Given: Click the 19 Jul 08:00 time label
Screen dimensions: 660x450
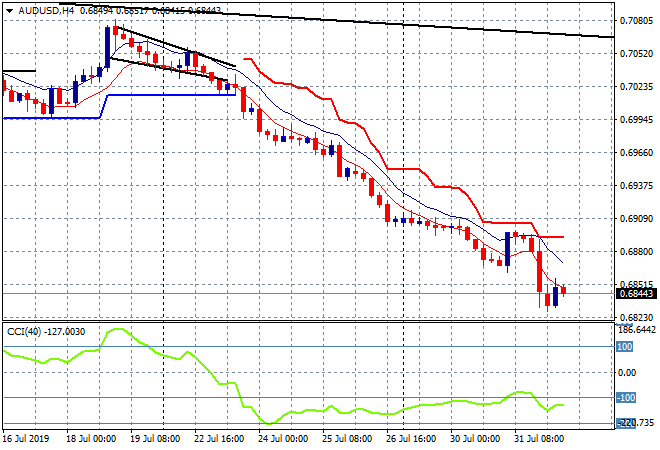Looking at the screenshot, I should pos(155,439).
